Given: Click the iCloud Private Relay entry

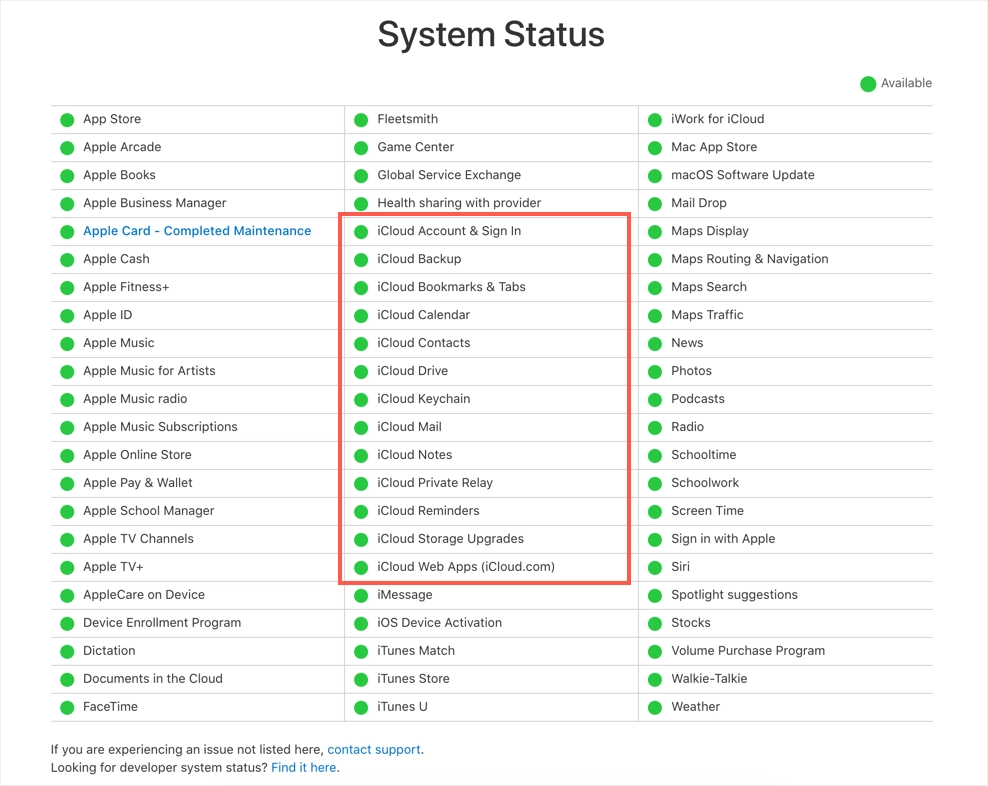Looking at the screenshot, I should point(435,483).
